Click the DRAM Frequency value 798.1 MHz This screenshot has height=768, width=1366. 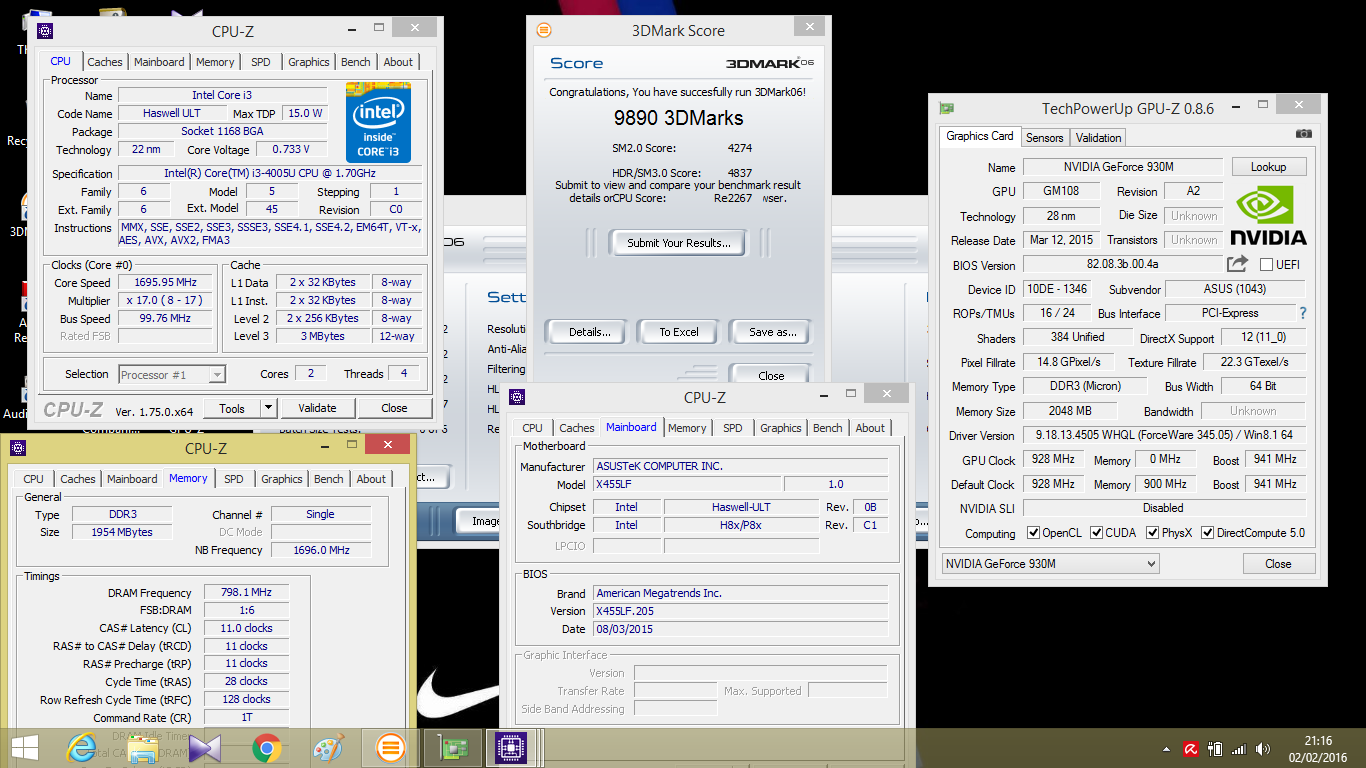(x=246, y=593)
